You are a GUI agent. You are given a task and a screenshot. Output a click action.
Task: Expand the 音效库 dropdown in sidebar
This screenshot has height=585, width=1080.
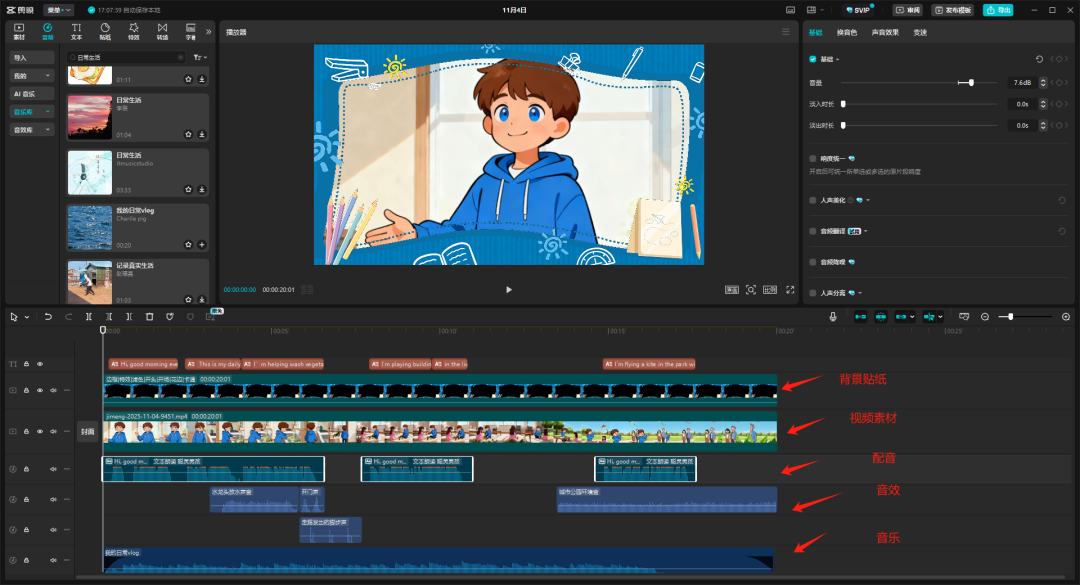point(32,129)
